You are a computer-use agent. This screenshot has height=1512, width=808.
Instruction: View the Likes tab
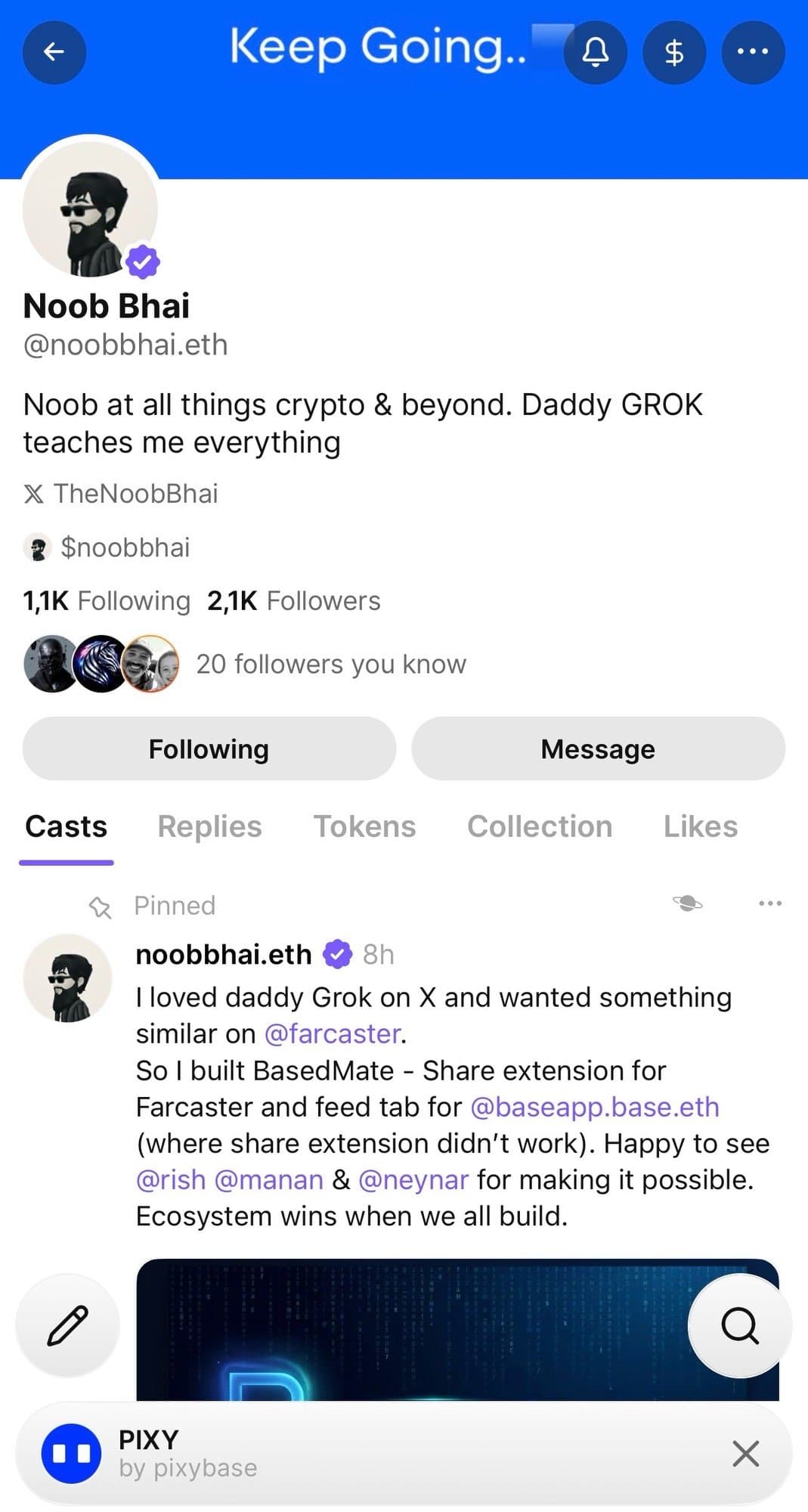pyautogui.click(x=700, y=826)
